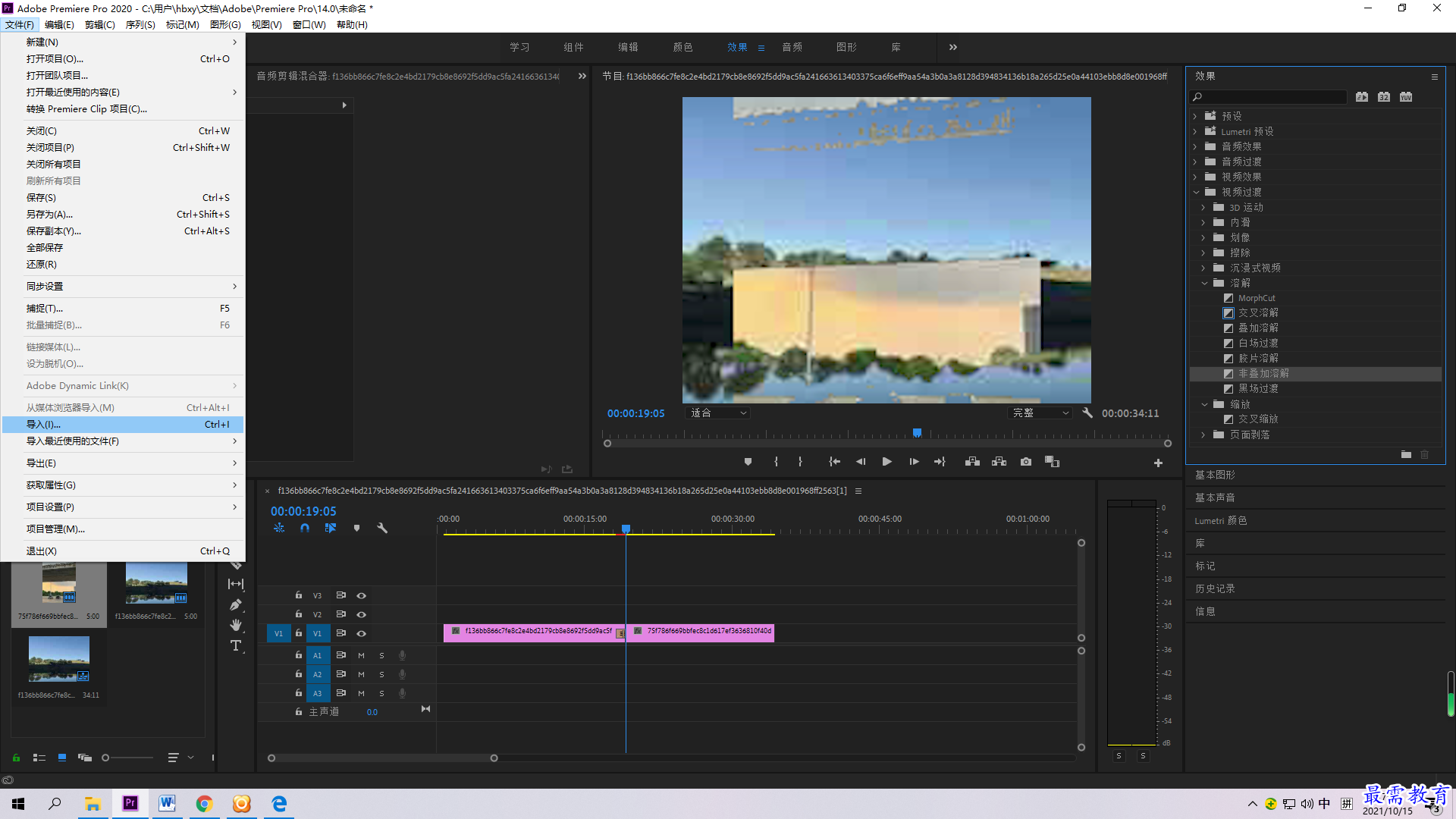Switch project panel to list view
This screenshot has height=819, width=1456.
39,758
